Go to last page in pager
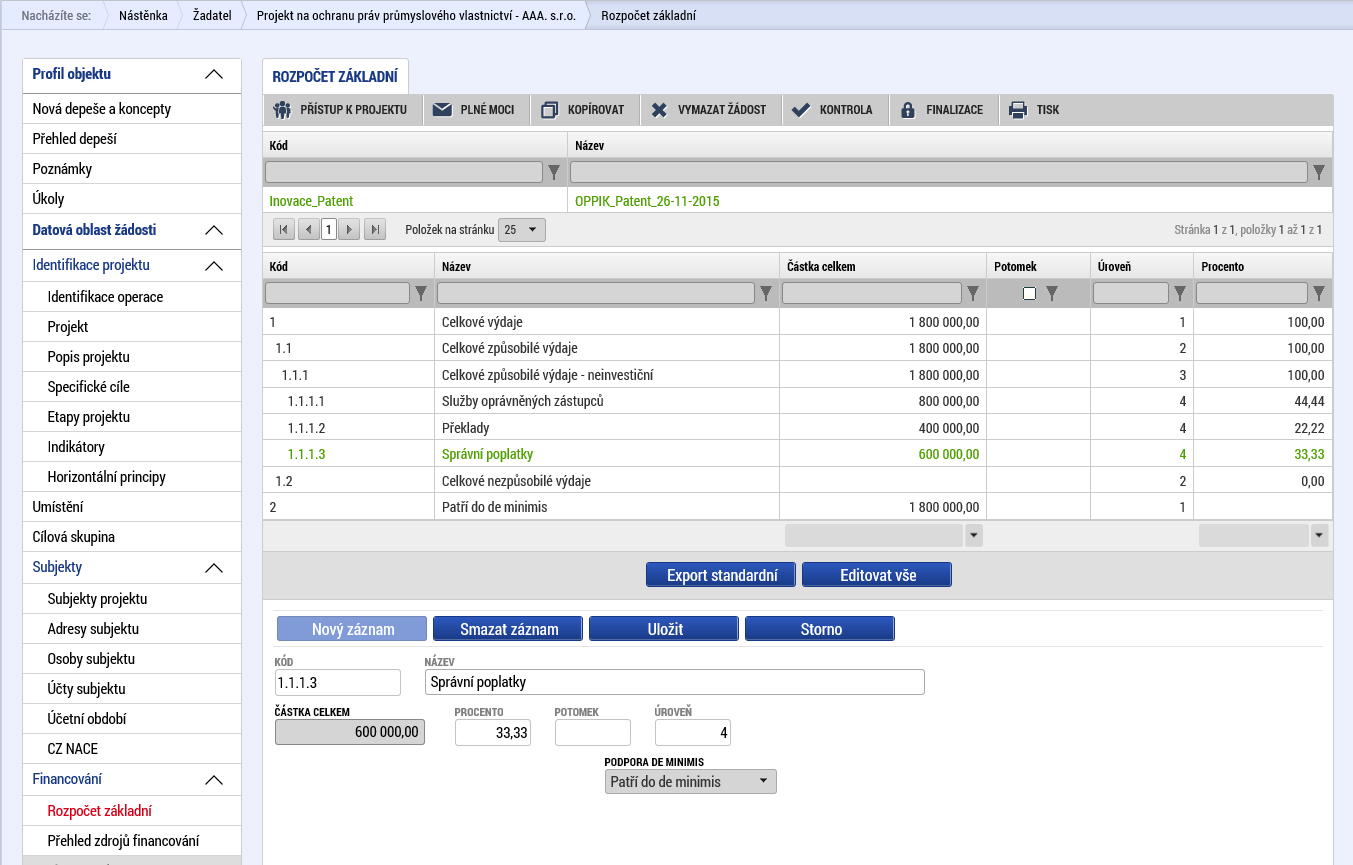This screenshot has height=865, width=1353. click(x=375, y=230)
